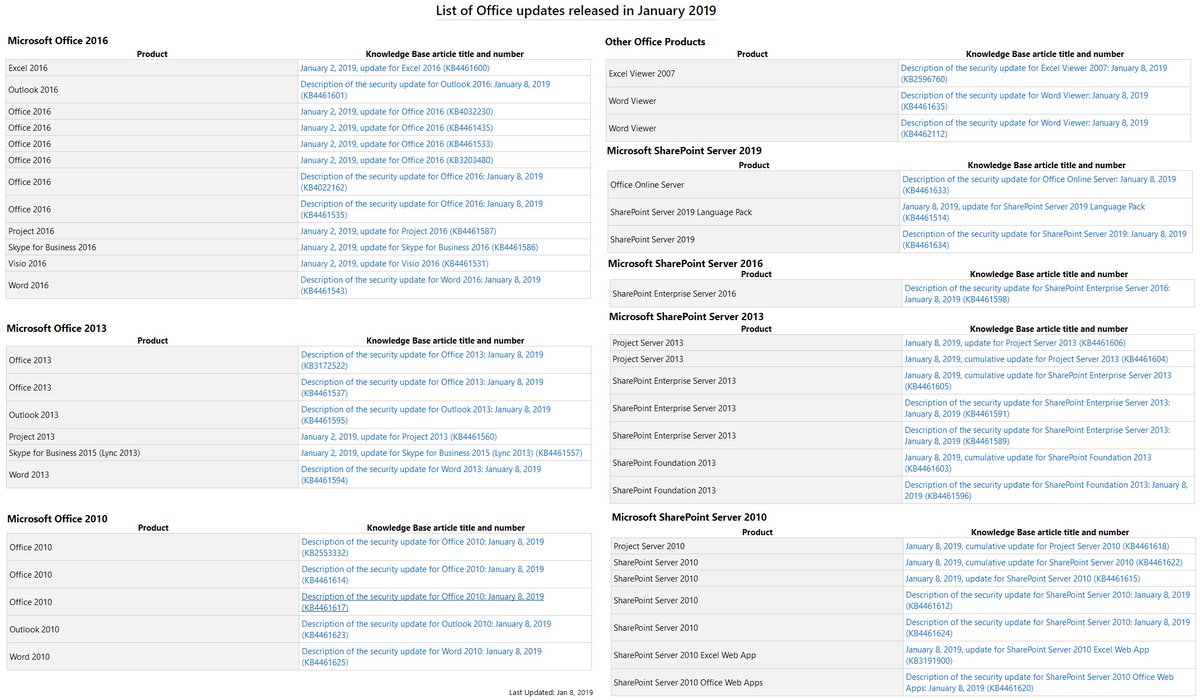The height and width of the screenshot is (700, 1200).
Task: Open SharePoint Enterprise 2013 cumulative update KB4461605
Action: (x=1038, y=380)
